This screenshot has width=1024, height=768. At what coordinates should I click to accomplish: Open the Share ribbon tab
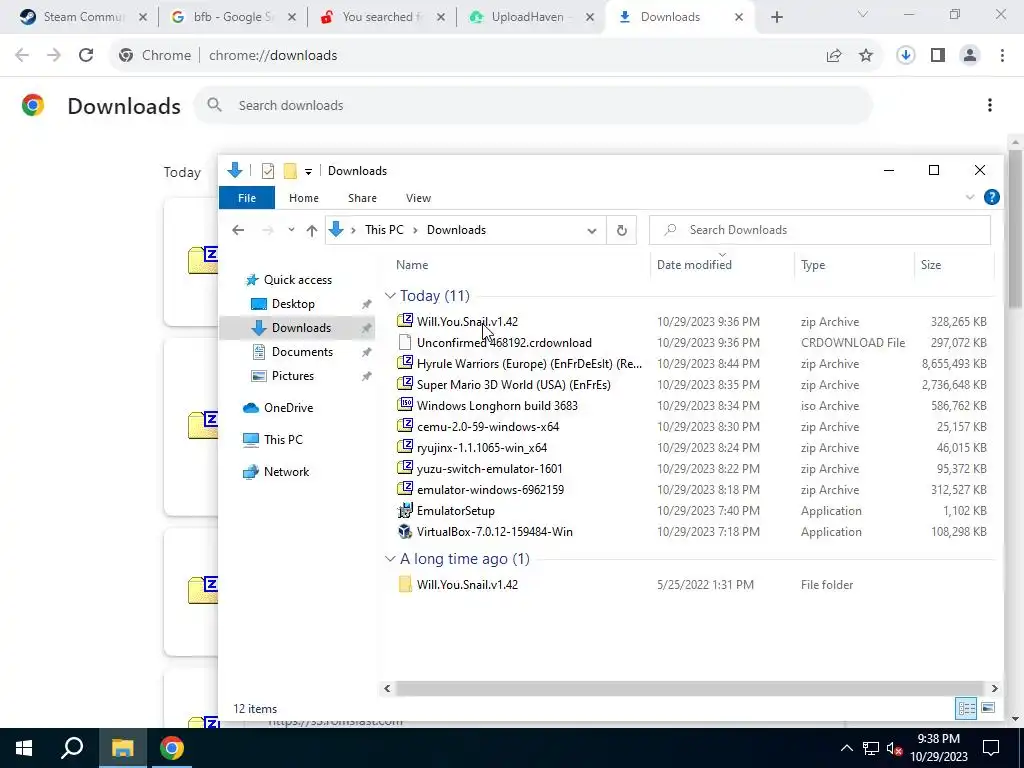pyautogui.click(x=362, y=198)
